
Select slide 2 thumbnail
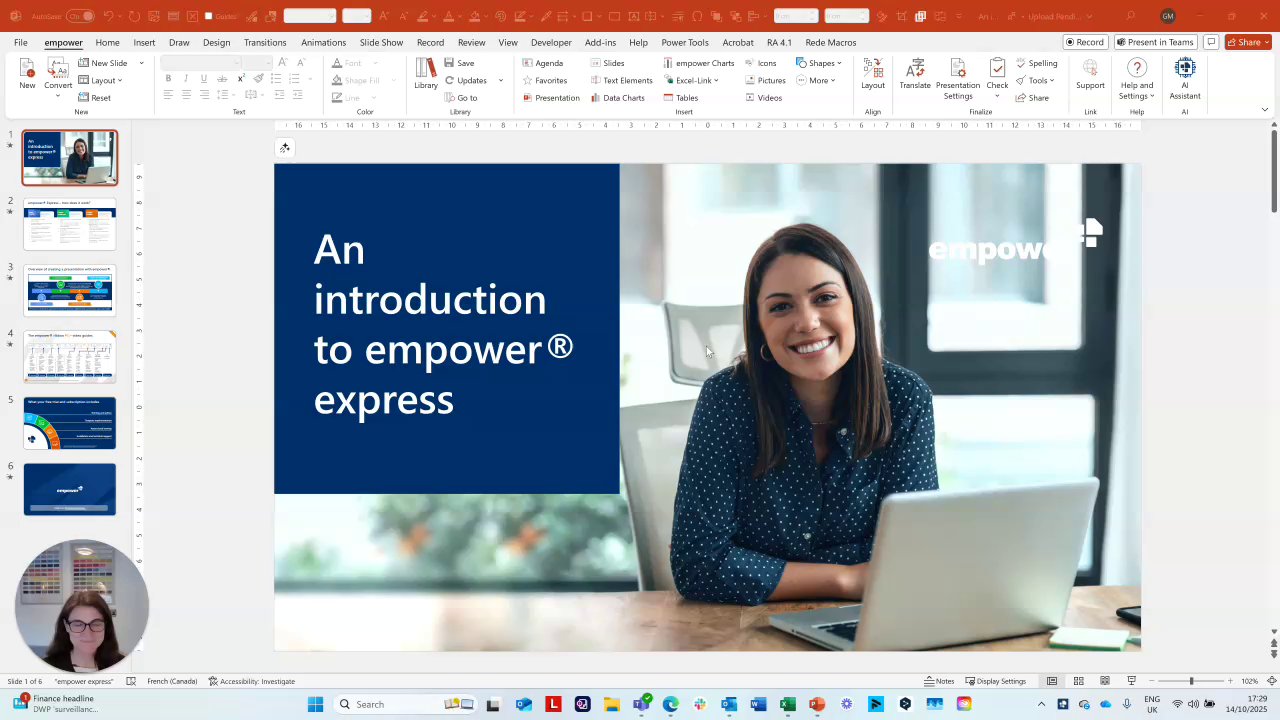click(x=70, y=224)
